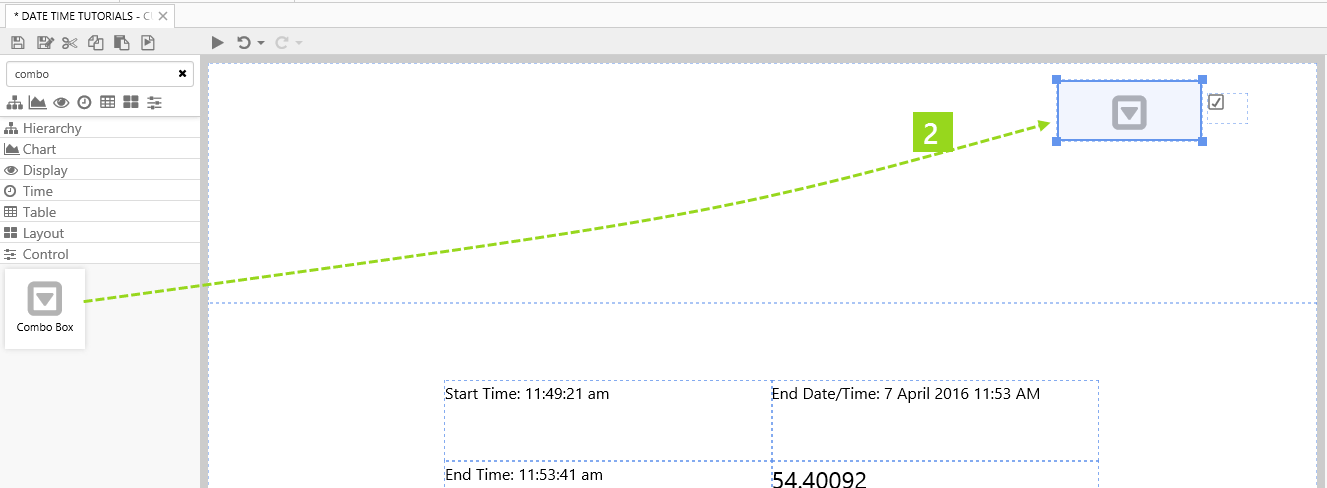
Task: Click the Paste clipboard icon
Action: [122, 42]
